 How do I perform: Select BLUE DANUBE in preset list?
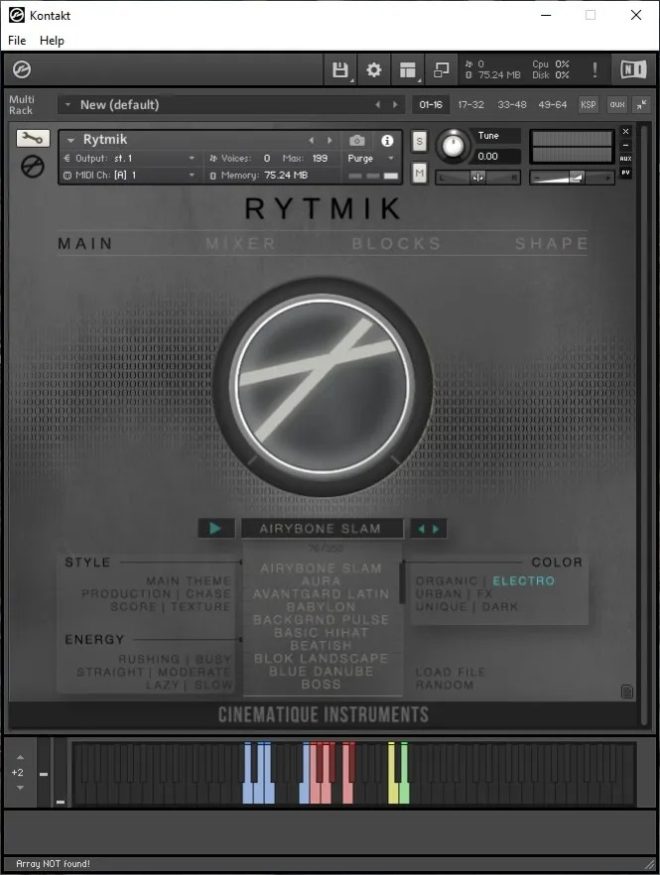321,671
